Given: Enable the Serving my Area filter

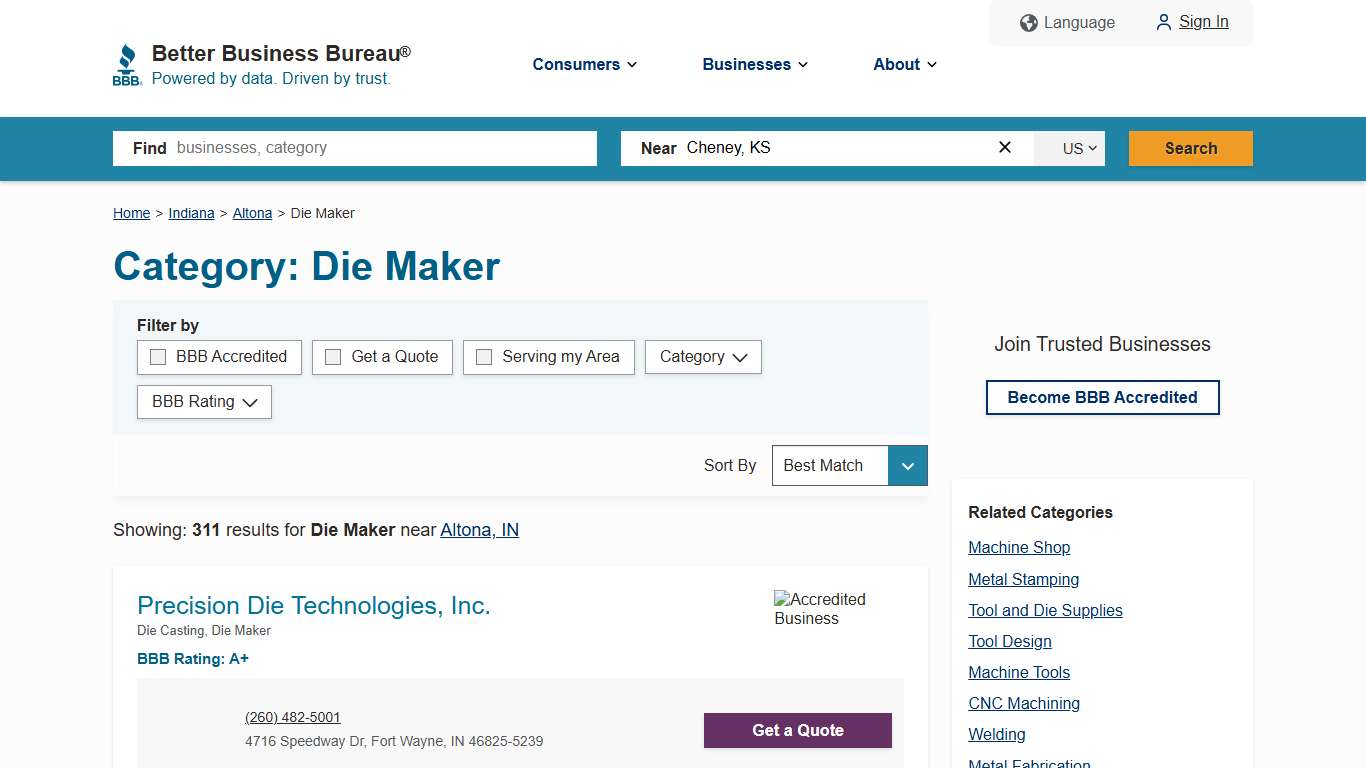Looking at the screenshot, I should 484,356.
